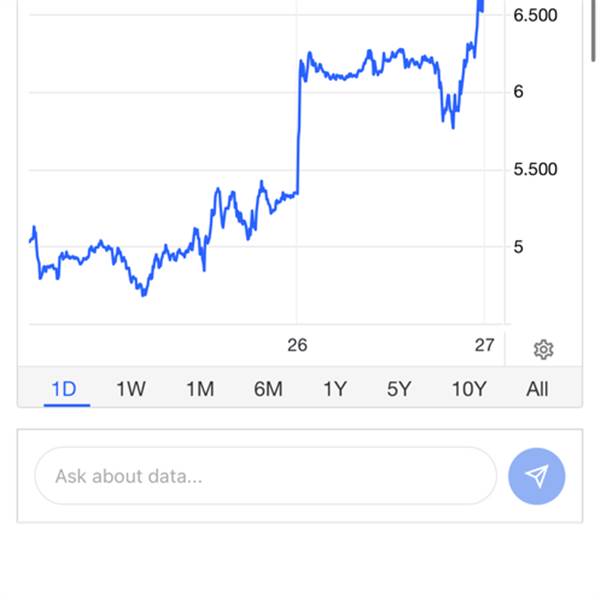Click the chart line's peak near 6.500
This screenshot has width=600, height=600.
point(481,6)
